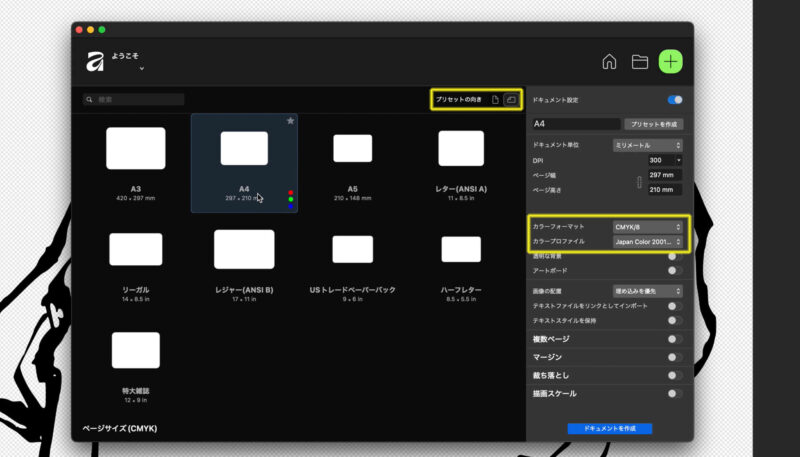Click the Affinity logo in the header
The width and height of the screenshot is (800, 457).
(x=95, y=62)
